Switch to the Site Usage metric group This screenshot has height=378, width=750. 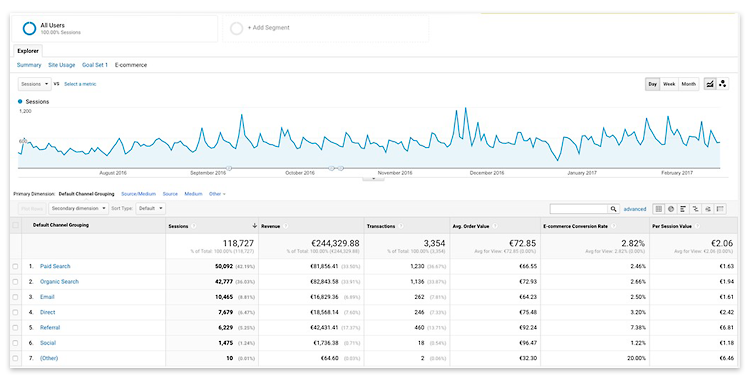pyautogui.click(x=62, y=65)
